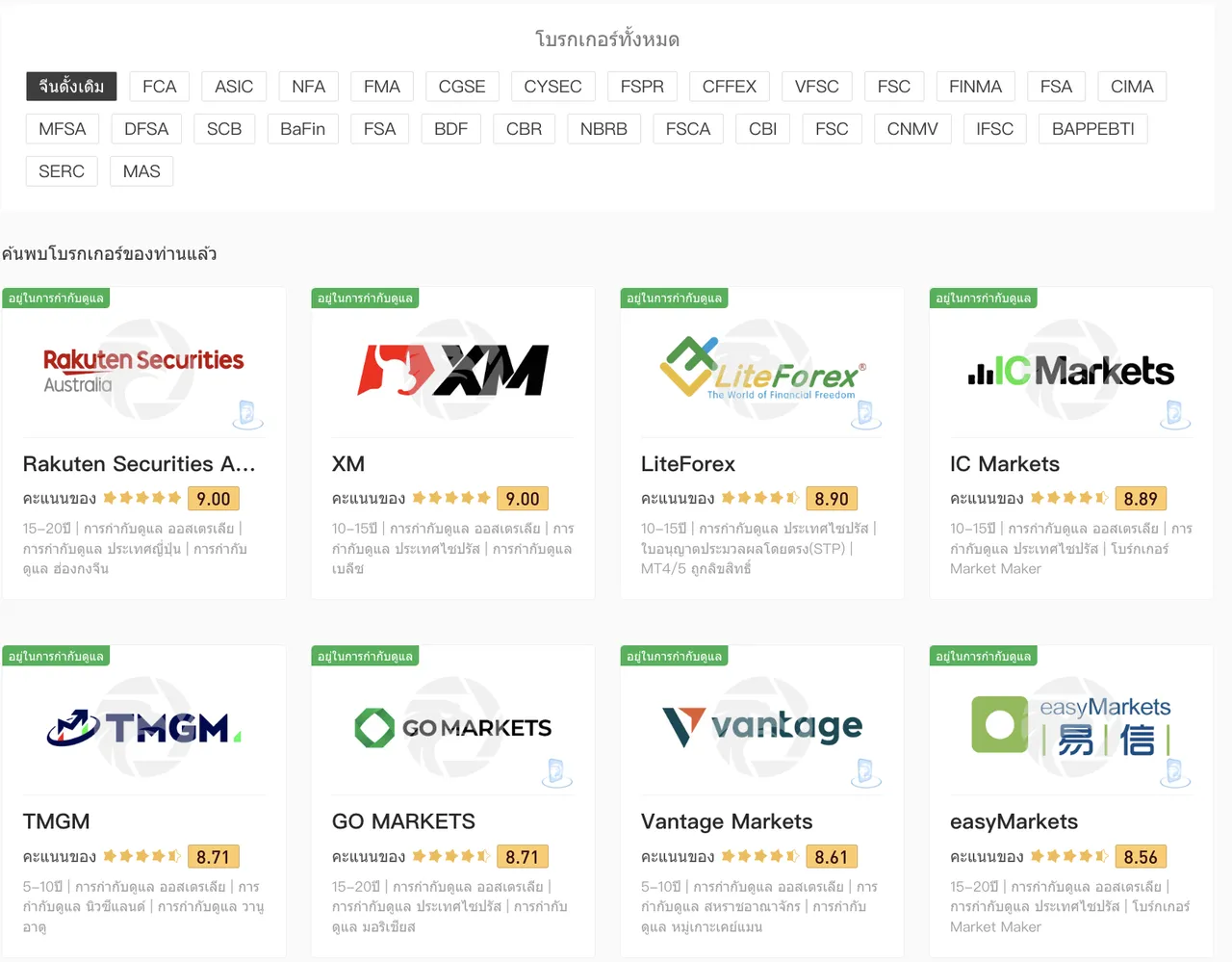Select the BAPPEBTI regulator filter
Viewport: 1232px width, 962px height.
coord(1093,129)
